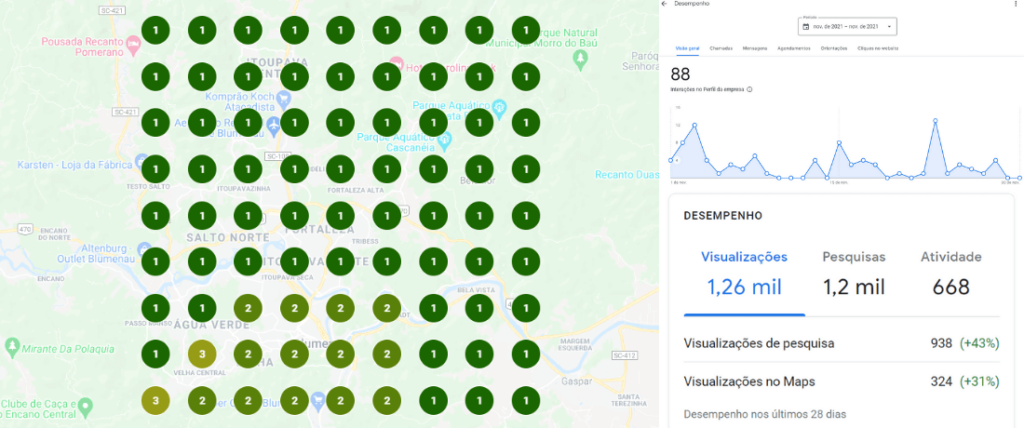
Task: Click the calendar icon in the period field
Action: [x=806, y=27]
